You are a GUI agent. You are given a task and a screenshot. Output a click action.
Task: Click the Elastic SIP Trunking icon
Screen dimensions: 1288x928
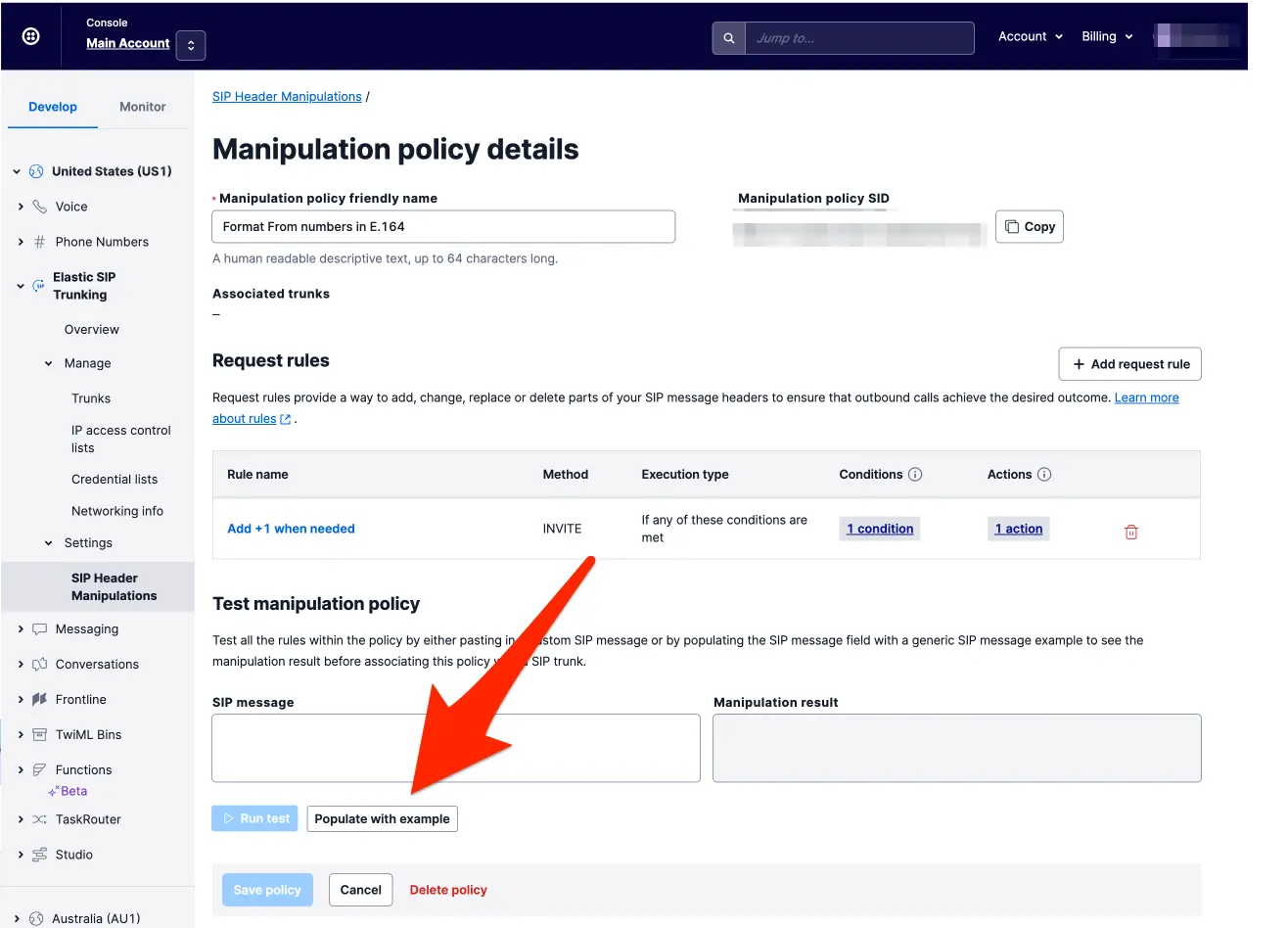(x=38, y=286)
